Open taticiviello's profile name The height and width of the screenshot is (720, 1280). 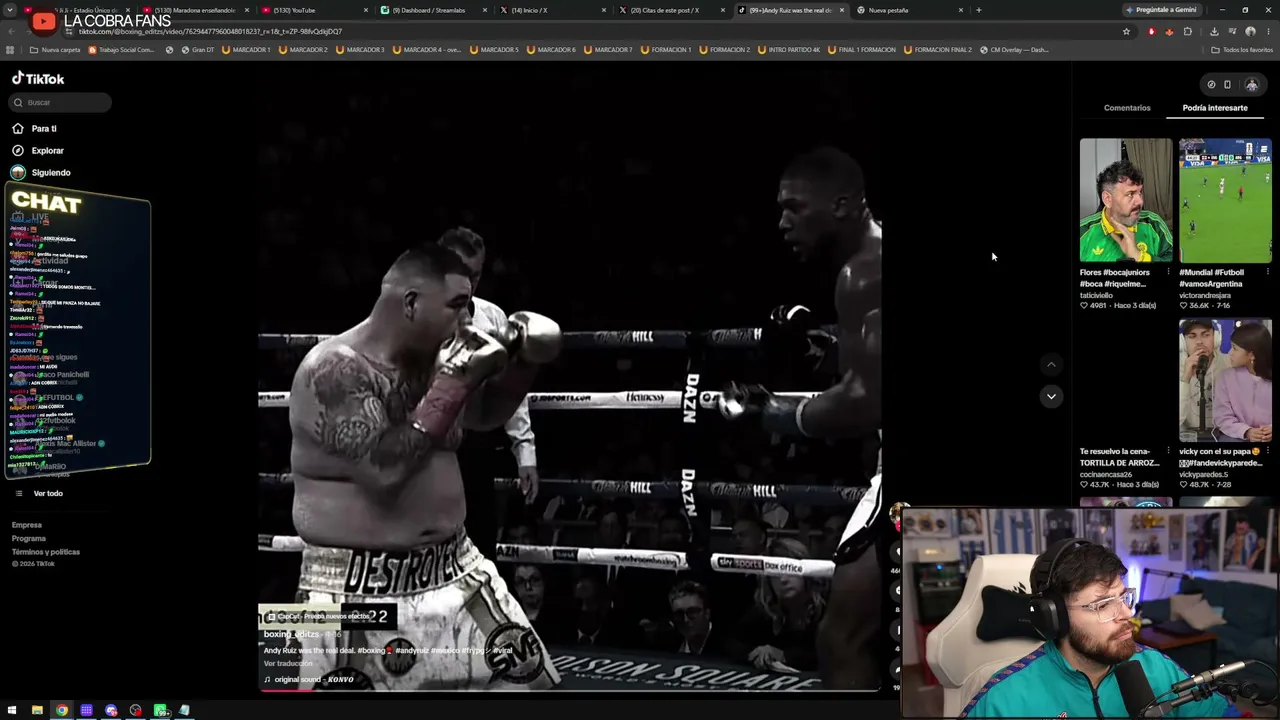tap(1101, 295)
